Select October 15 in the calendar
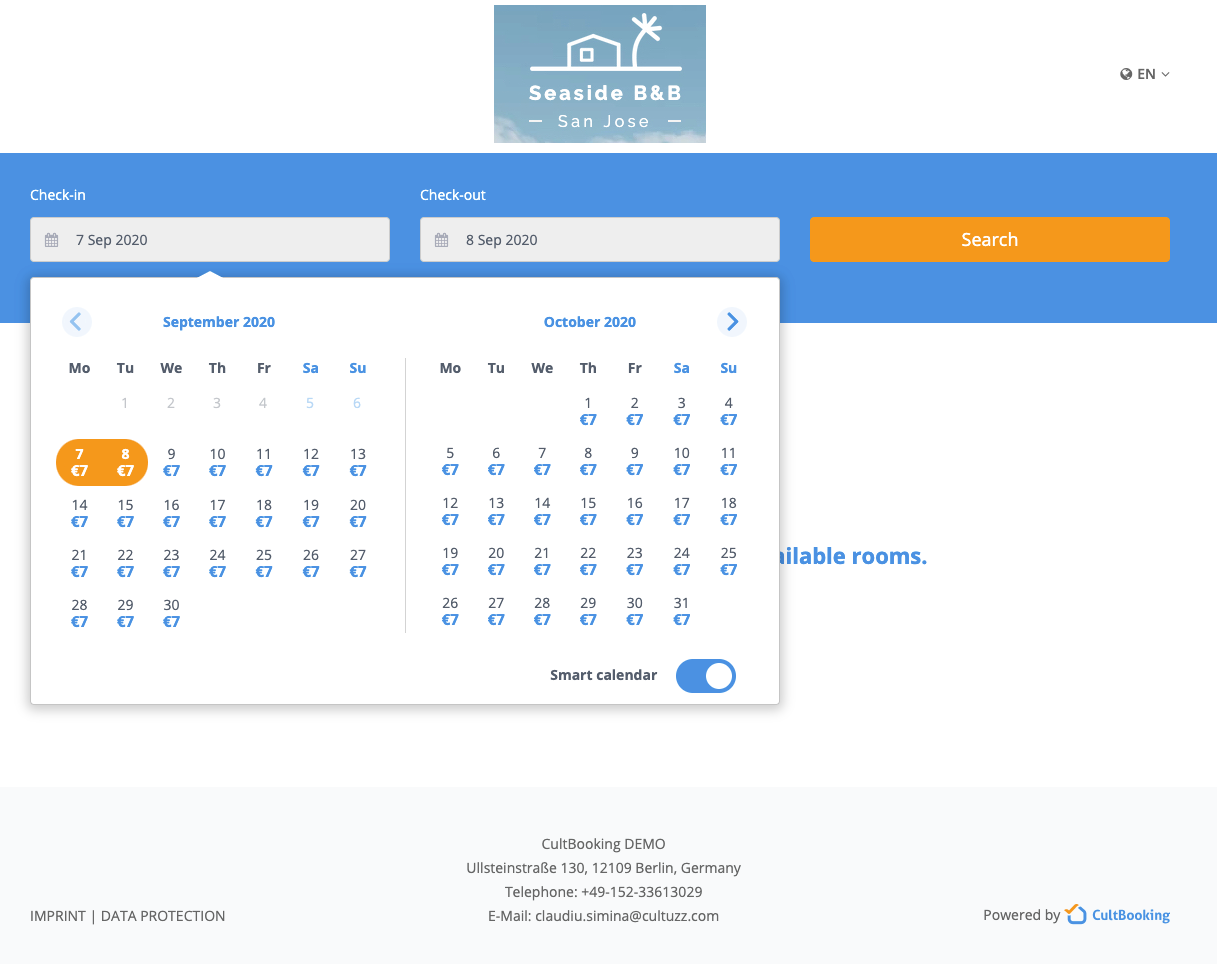Image resolution: width=1217 pixels, height=964 pixels. click(588, 511)
